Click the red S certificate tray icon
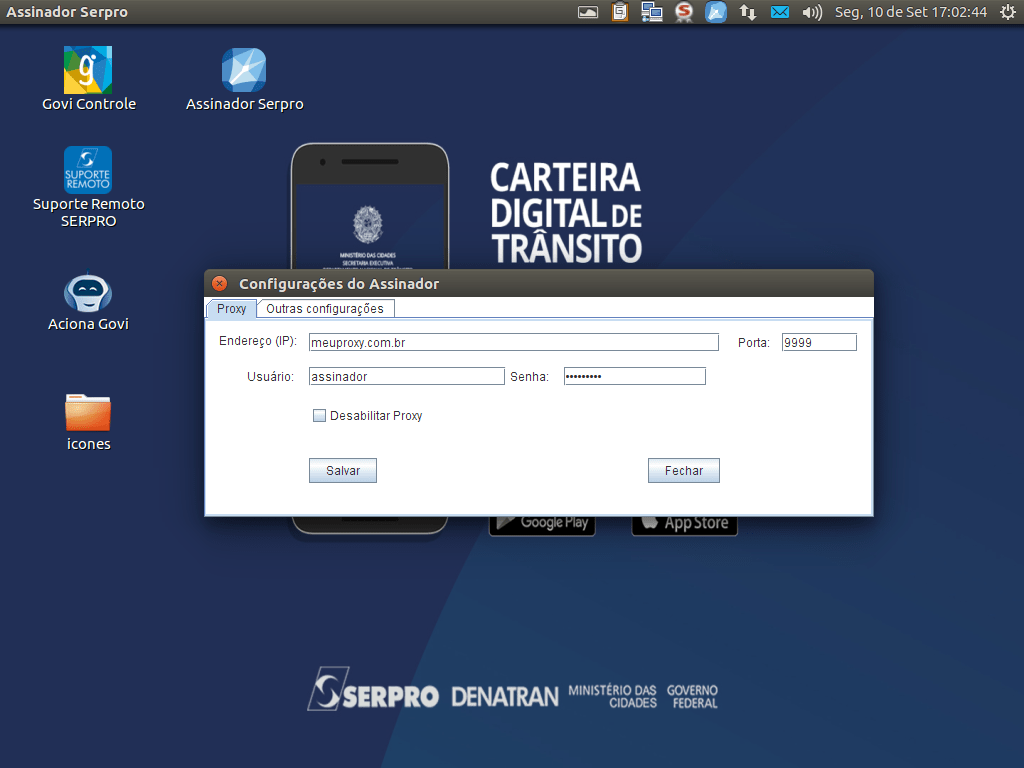The image size is (1024, 768). (x=684, y=12)
